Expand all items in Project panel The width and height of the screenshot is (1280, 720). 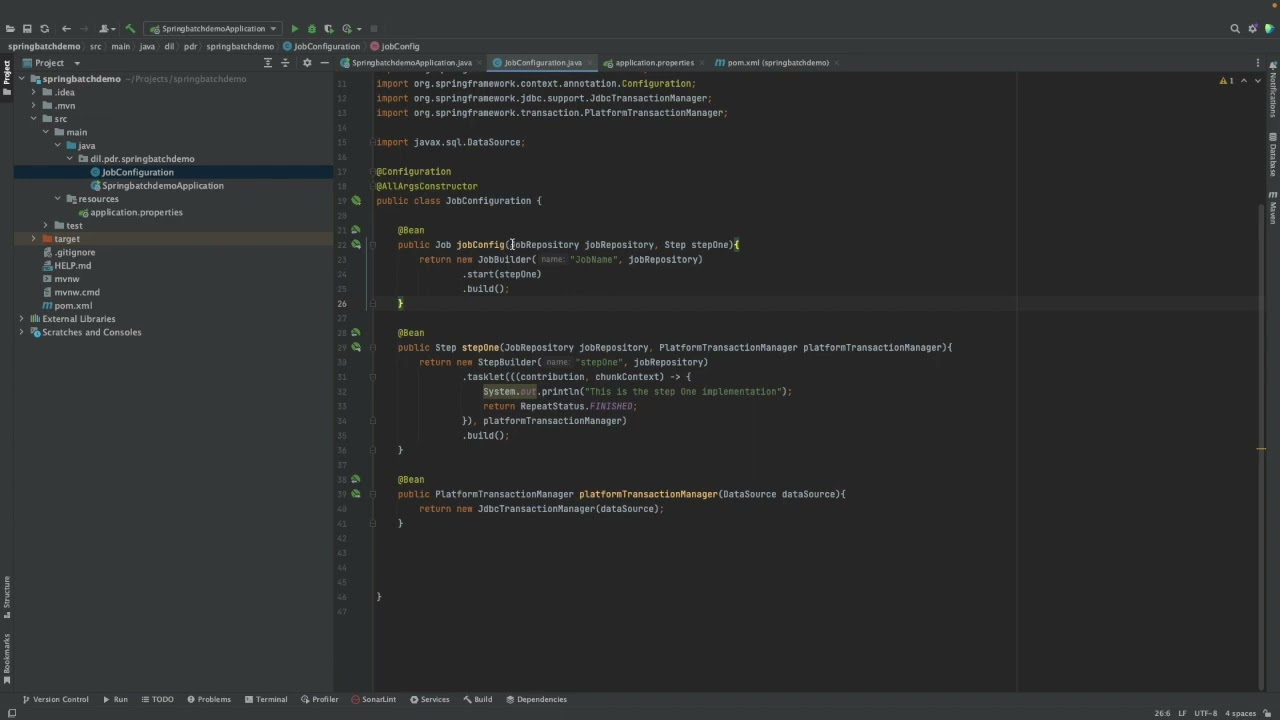point(267,63)
